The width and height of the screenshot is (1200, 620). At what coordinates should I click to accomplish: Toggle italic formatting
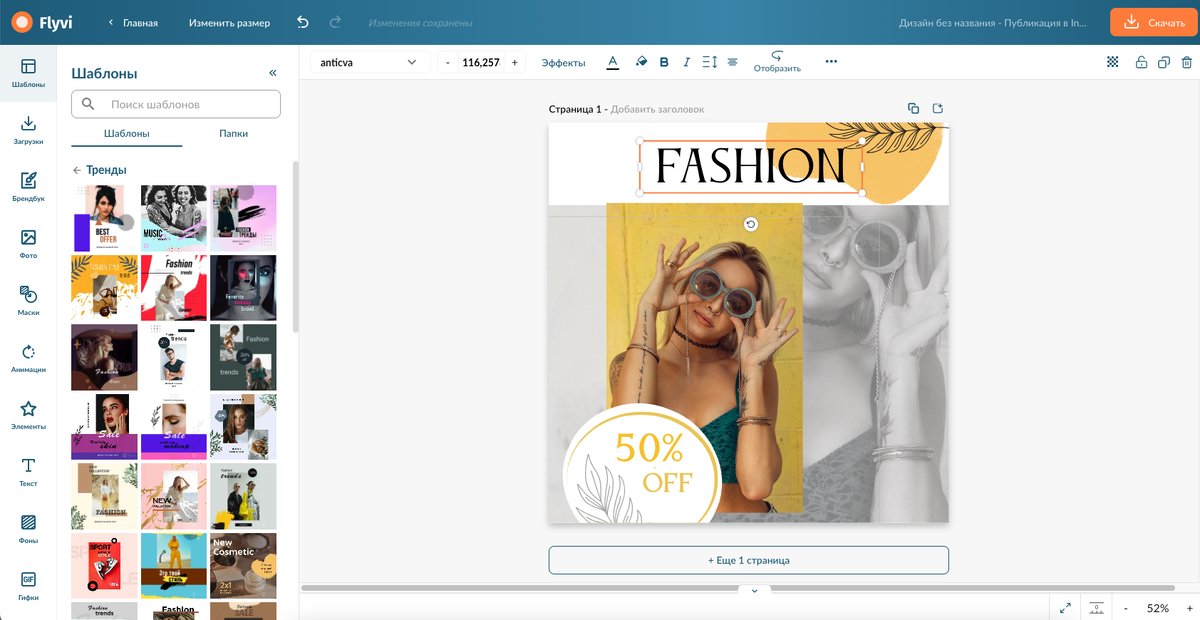(686, 62)
